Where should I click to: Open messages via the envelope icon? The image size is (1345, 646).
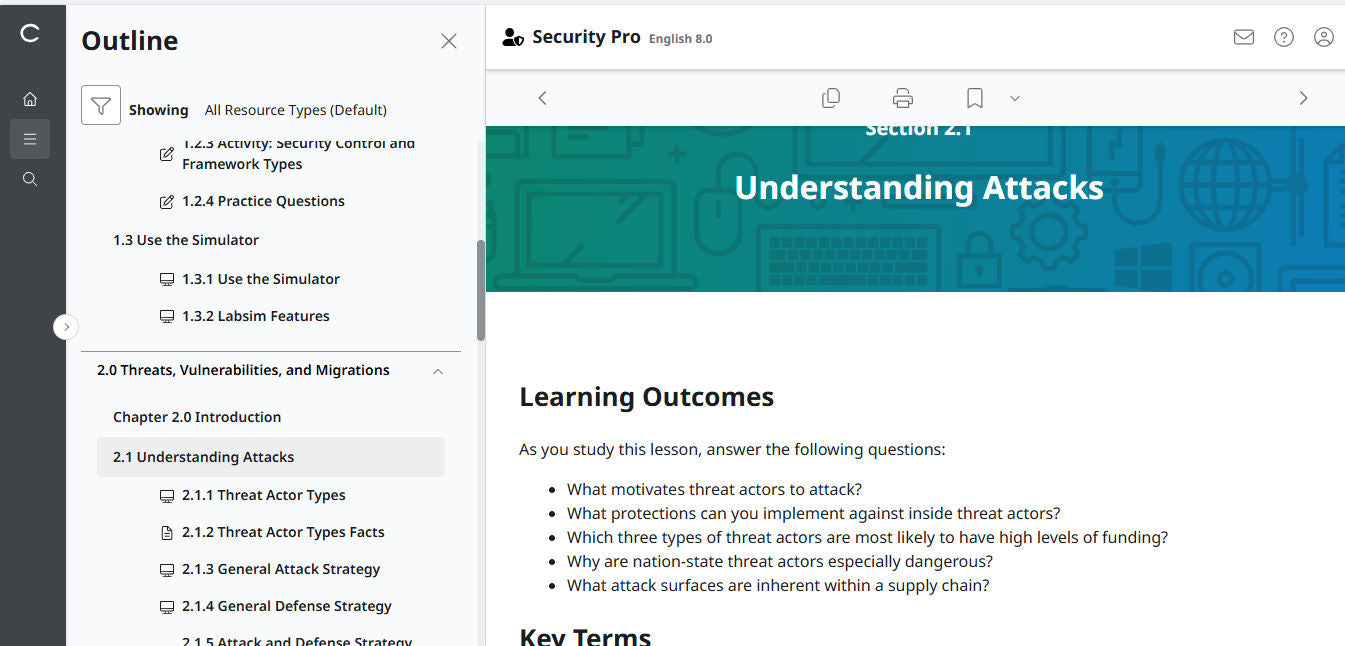(x=1243, y=37)
